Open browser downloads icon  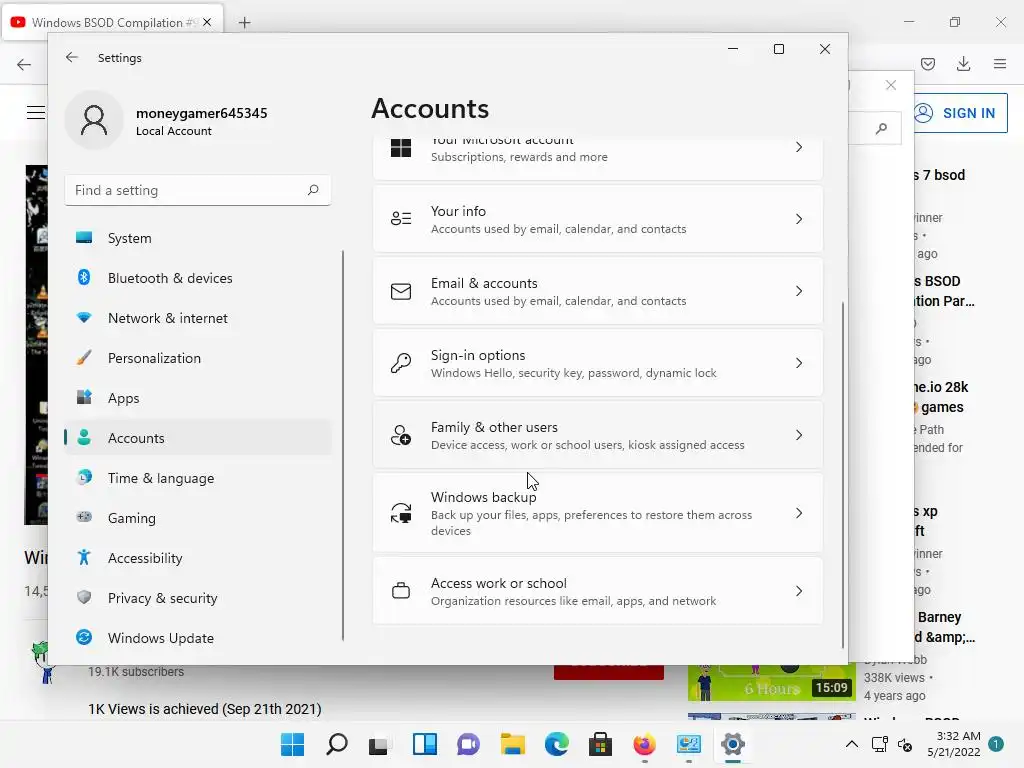(963, 63)
